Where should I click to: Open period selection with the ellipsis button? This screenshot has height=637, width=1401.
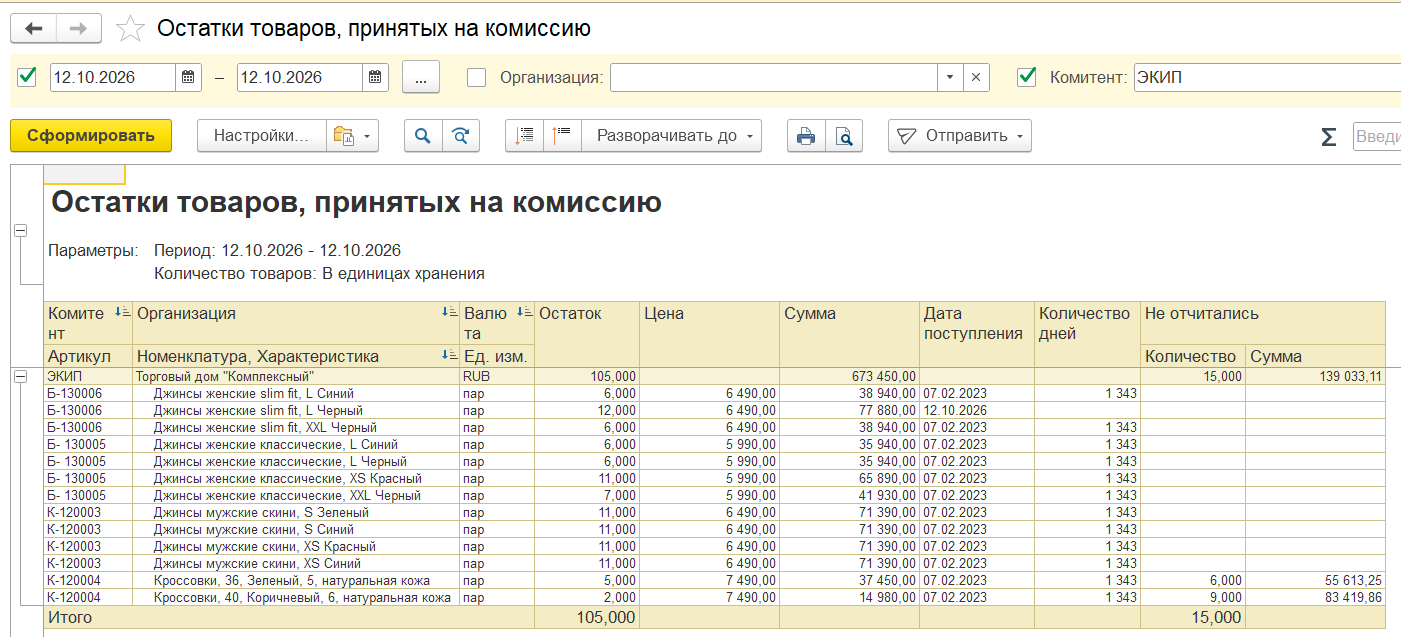click(x=421, y=77)
